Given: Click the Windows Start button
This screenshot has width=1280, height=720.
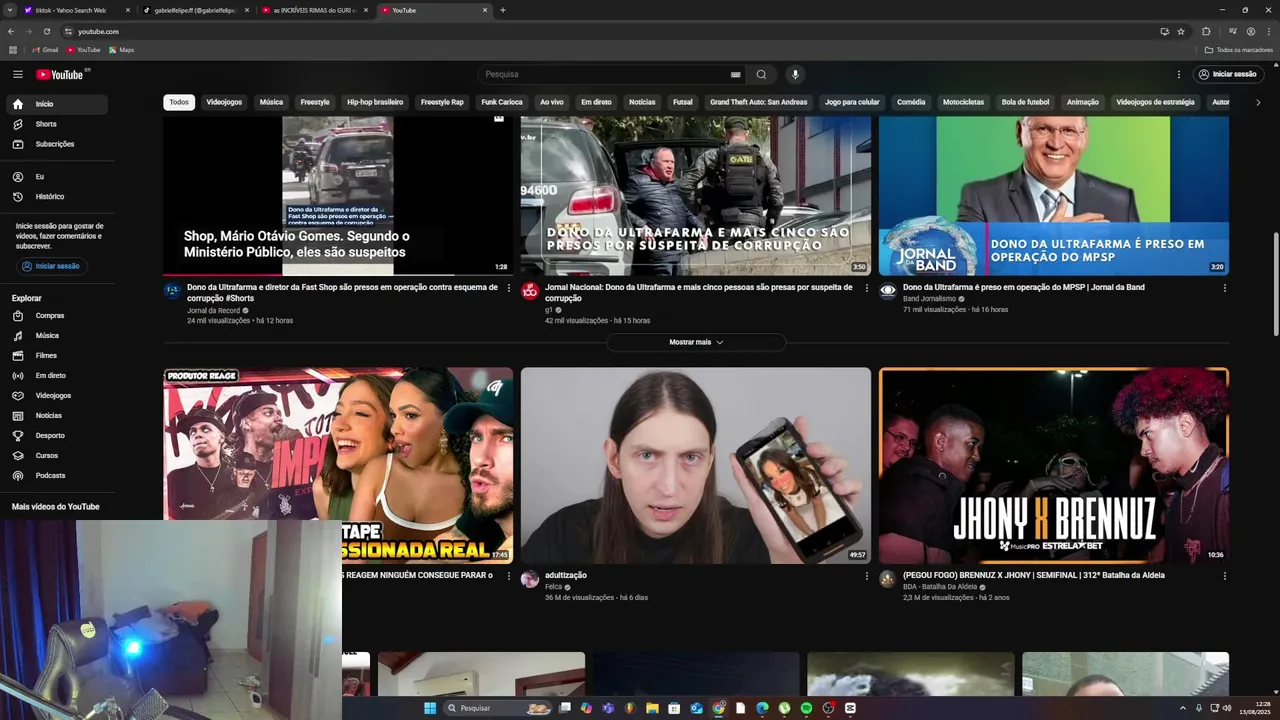Looking at the screenshot, I should (x=430, y=708).
